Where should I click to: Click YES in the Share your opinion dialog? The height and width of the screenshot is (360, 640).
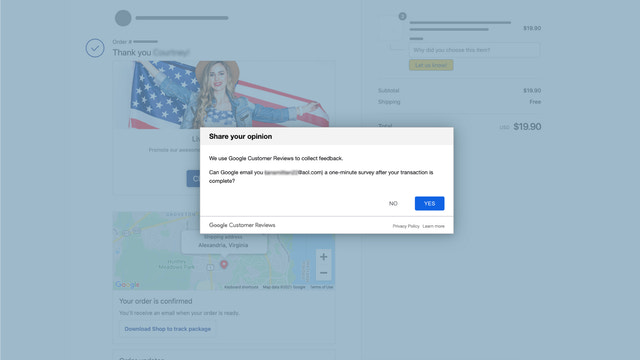pyautogui.click(x=429, y=203)
